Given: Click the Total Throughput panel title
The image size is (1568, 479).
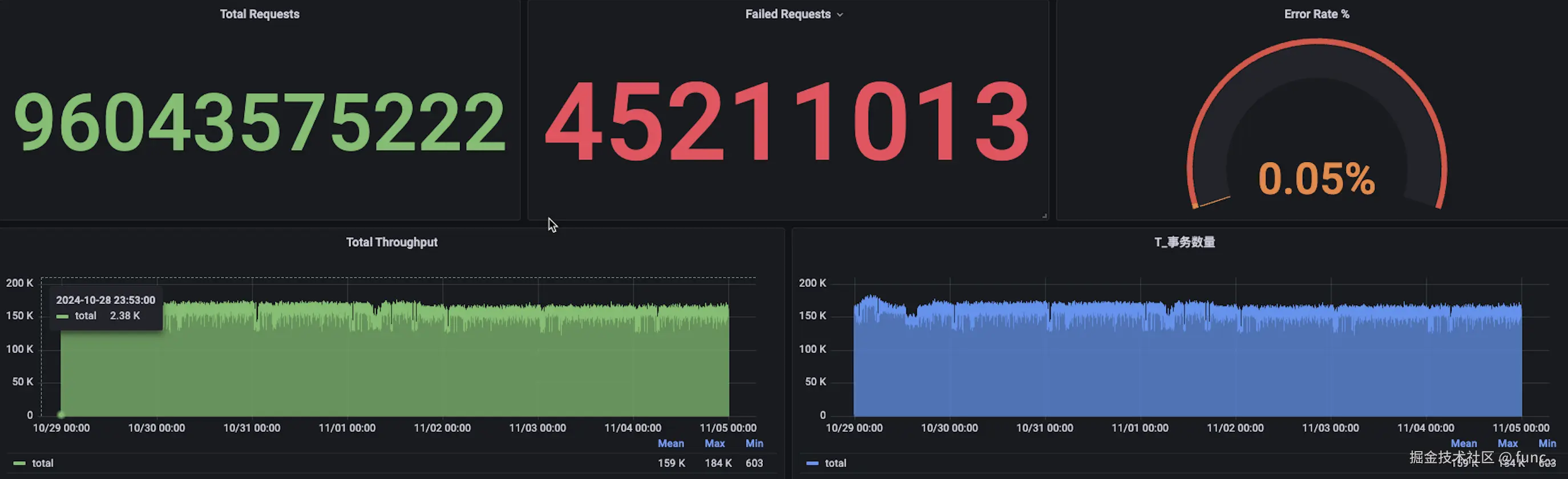Looking at the screenshot, I should tap(391, 242).
